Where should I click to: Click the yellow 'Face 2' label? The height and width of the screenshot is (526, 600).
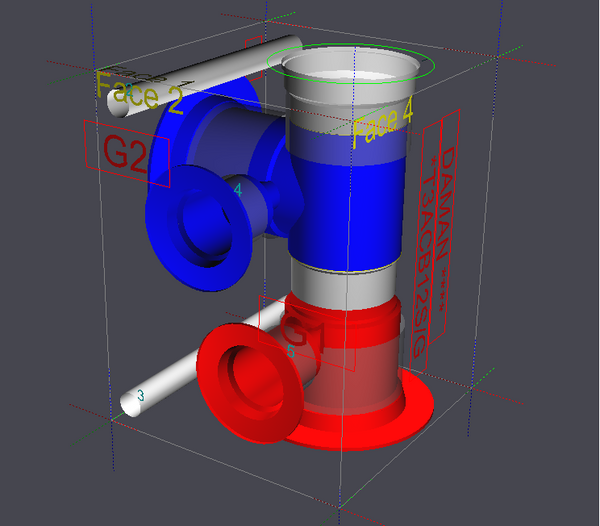click(x=139, y=92)
